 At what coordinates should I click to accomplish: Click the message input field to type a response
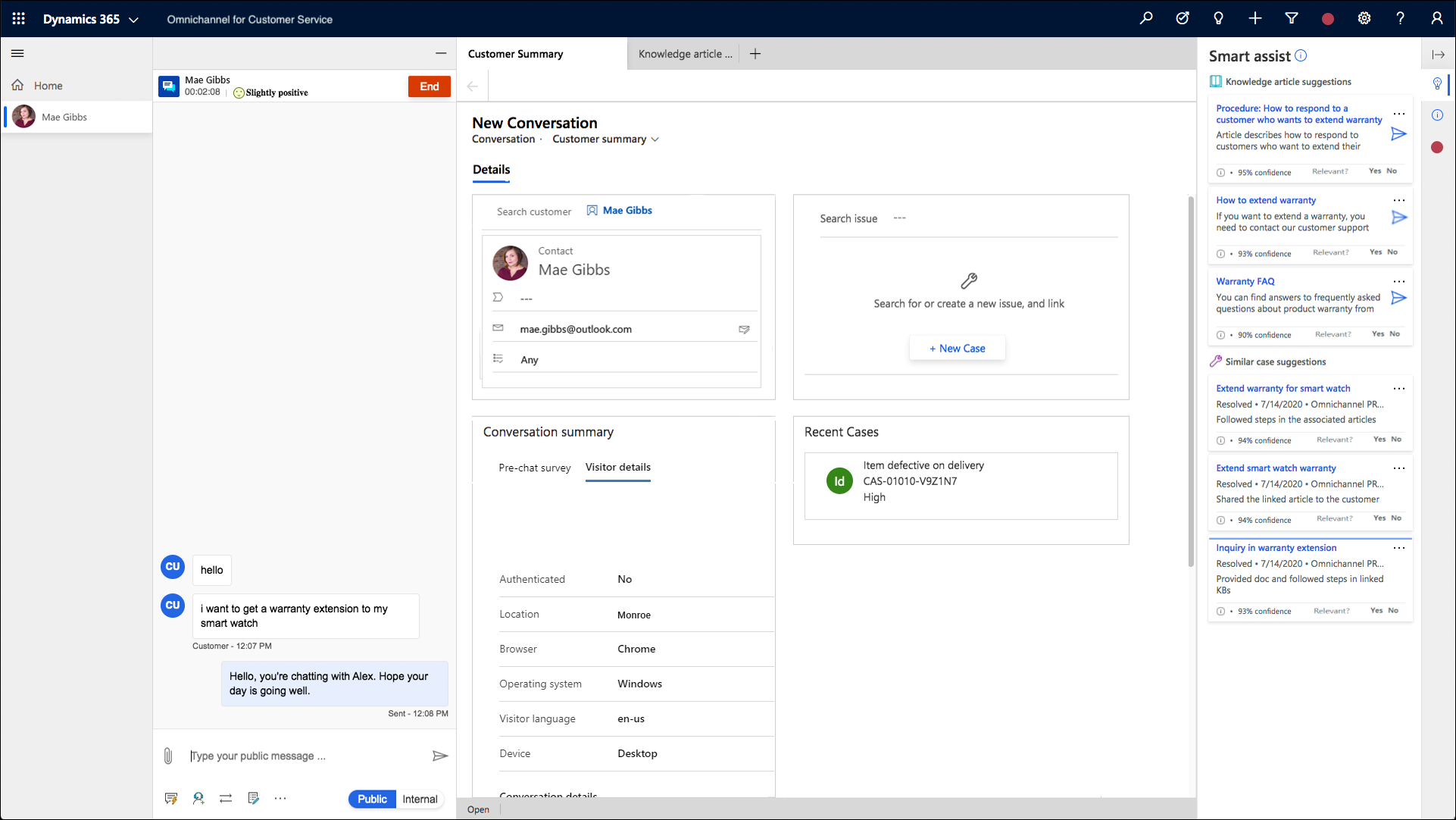[307, 755]
